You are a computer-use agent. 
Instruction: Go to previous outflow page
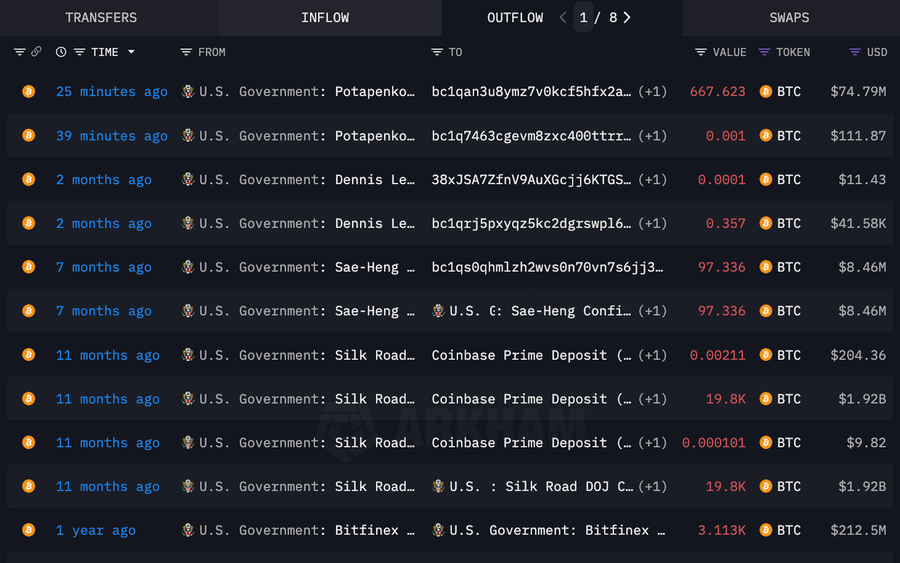tap(562, 18)
